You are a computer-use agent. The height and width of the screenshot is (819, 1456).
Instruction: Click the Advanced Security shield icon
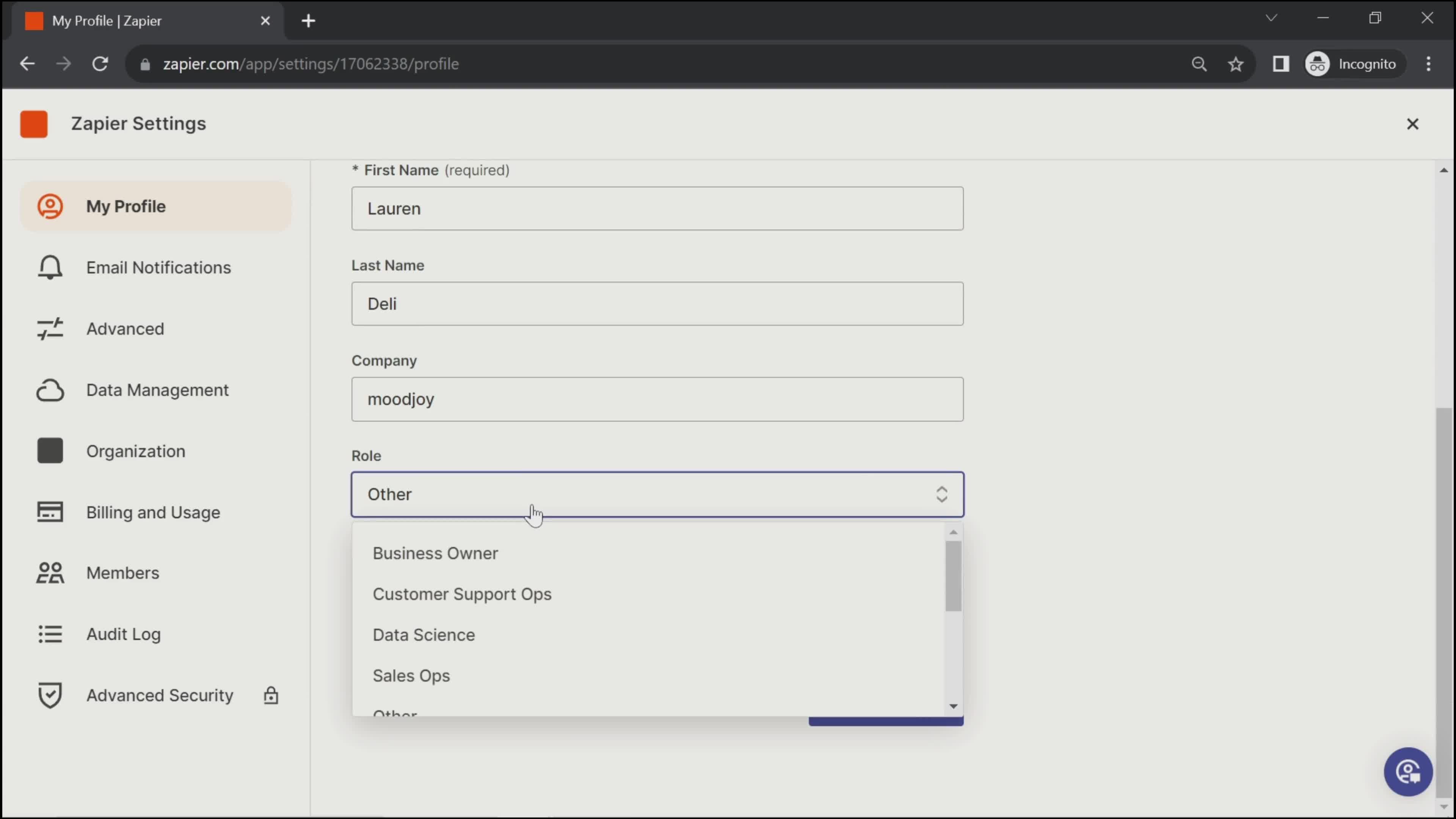coord(50,695)
